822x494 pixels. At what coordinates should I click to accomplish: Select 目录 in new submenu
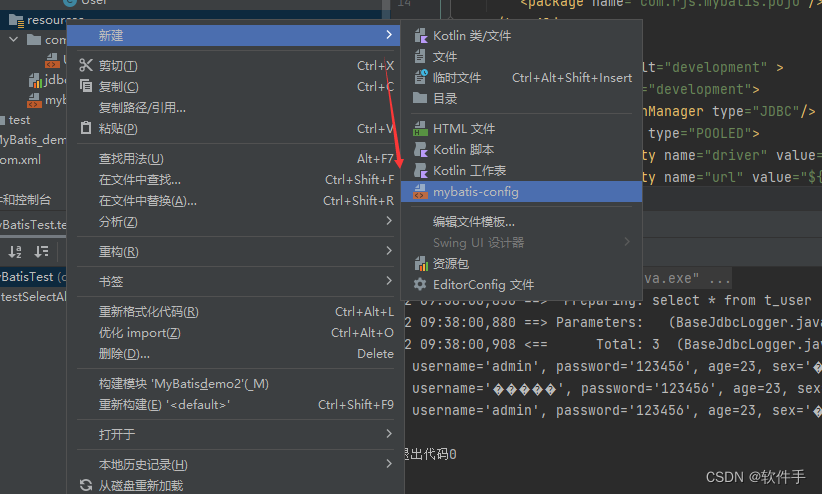tap(522, 99)
